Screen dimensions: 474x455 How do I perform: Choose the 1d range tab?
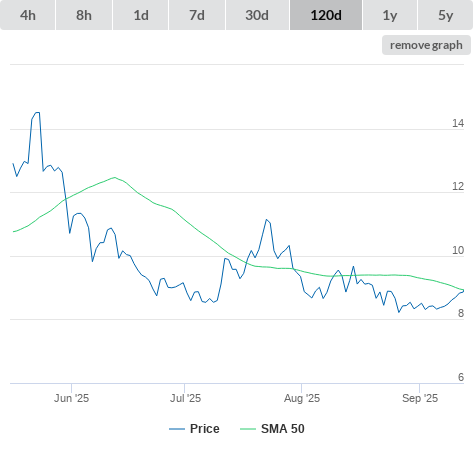point(141,15)
